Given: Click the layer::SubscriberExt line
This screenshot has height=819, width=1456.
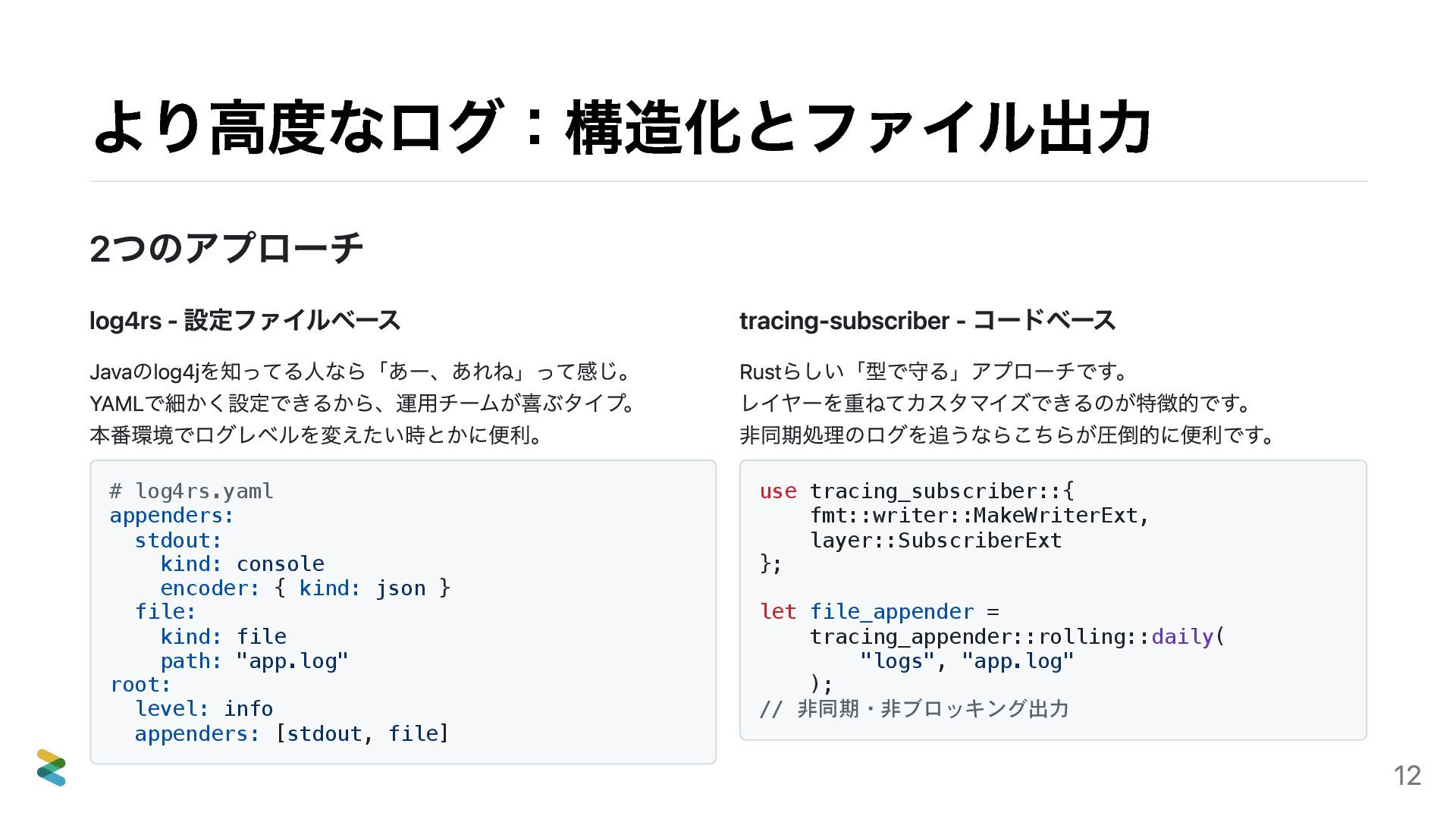Looking at the screenshot, I should (x=936, y=540).
